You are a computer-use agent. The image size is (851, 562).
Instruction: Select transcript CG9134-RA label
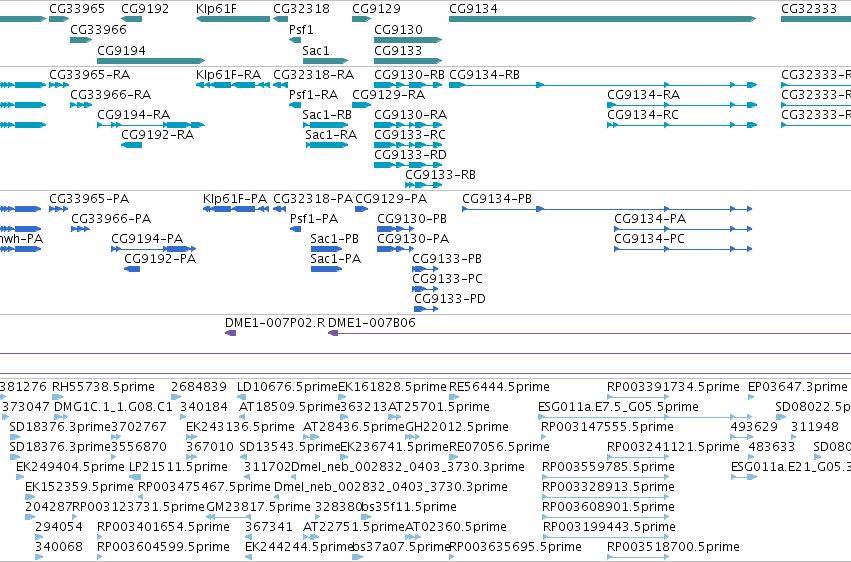pyautogui.click(x=643, y=94)
